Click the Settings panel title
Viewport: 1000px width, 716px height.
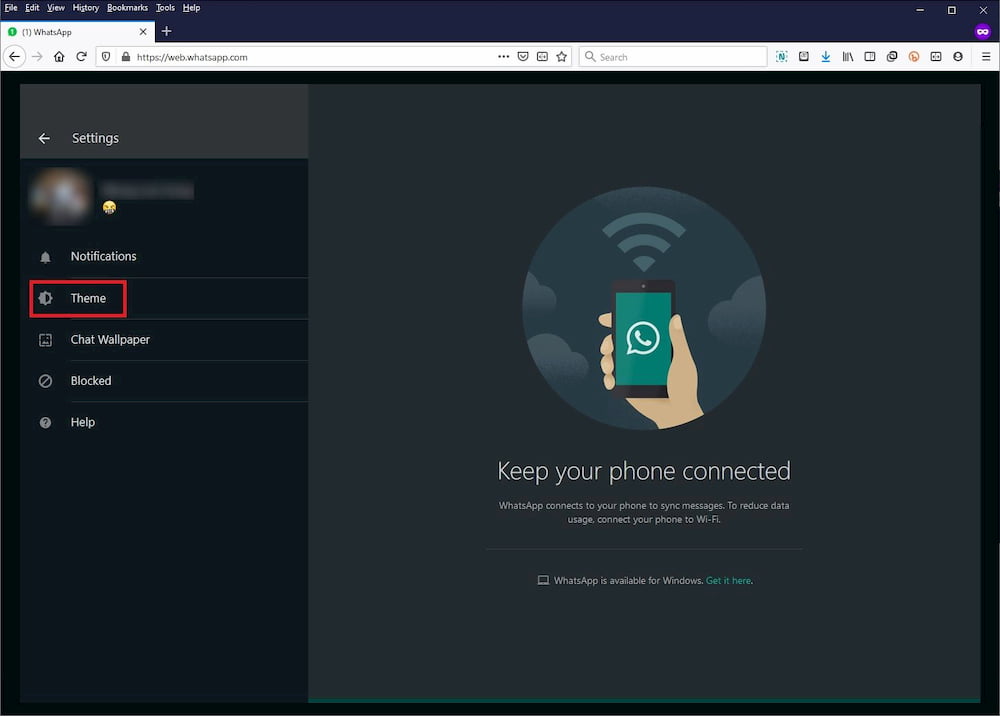click(95, 138)
